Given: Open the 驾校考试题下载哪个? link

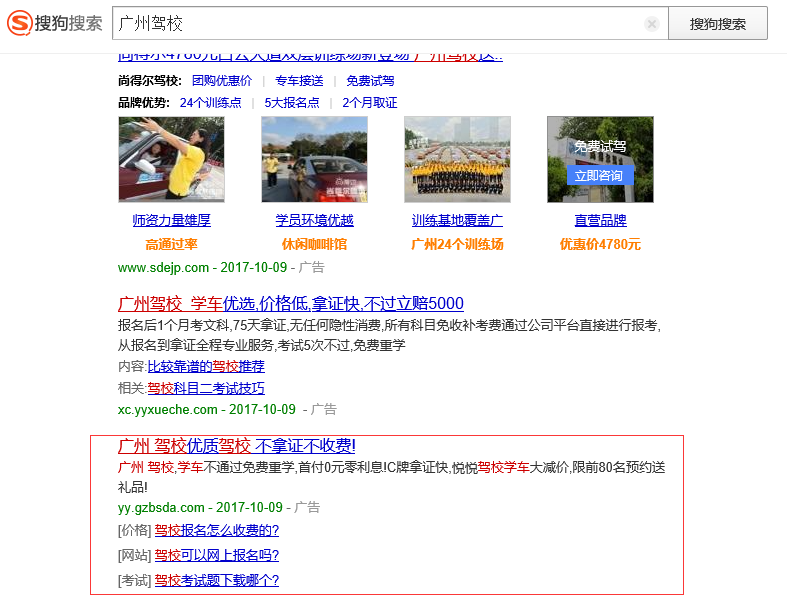Looking at the screenshot, I should 216,581.
